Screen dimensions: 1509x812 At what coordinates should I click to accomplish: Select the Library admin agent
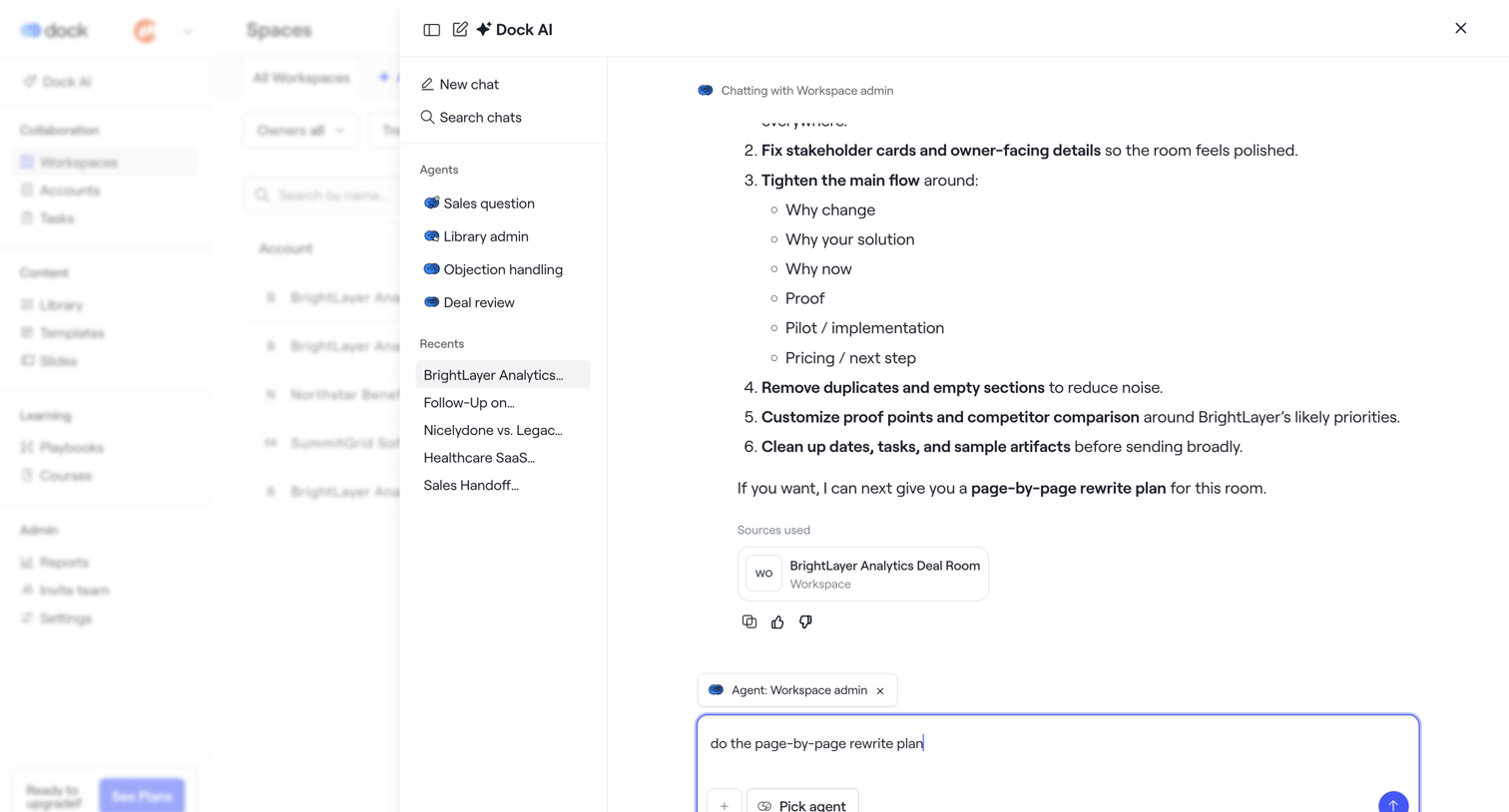[x=476, y=236]
